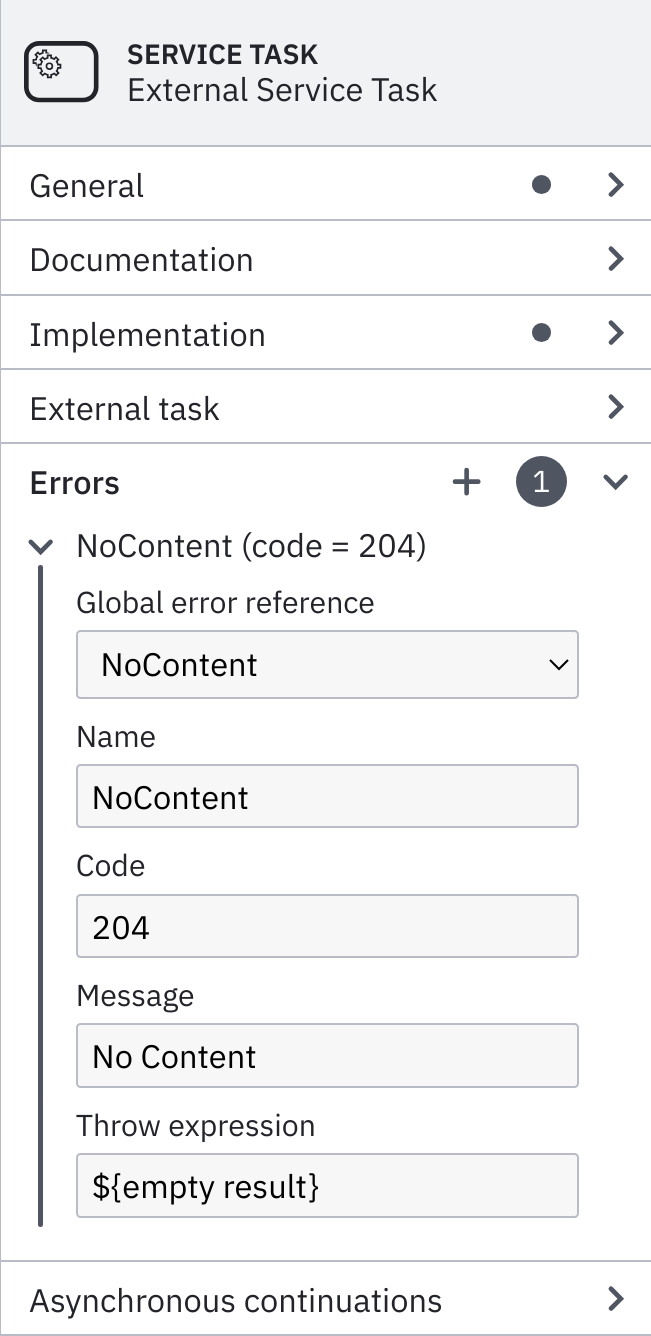The width and height of the screenshot is (651, 1336).
Task: Click the Implementation section edited dot indicator
Action: pos(541,333)
